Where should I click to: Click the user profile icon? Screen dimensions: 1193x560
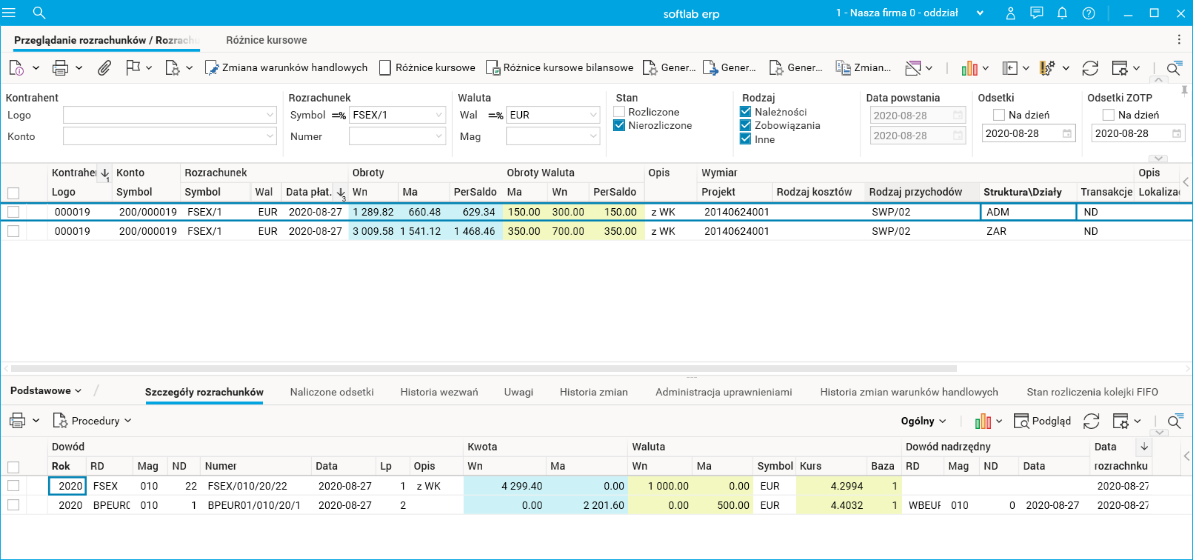(x=1012, y=13)
